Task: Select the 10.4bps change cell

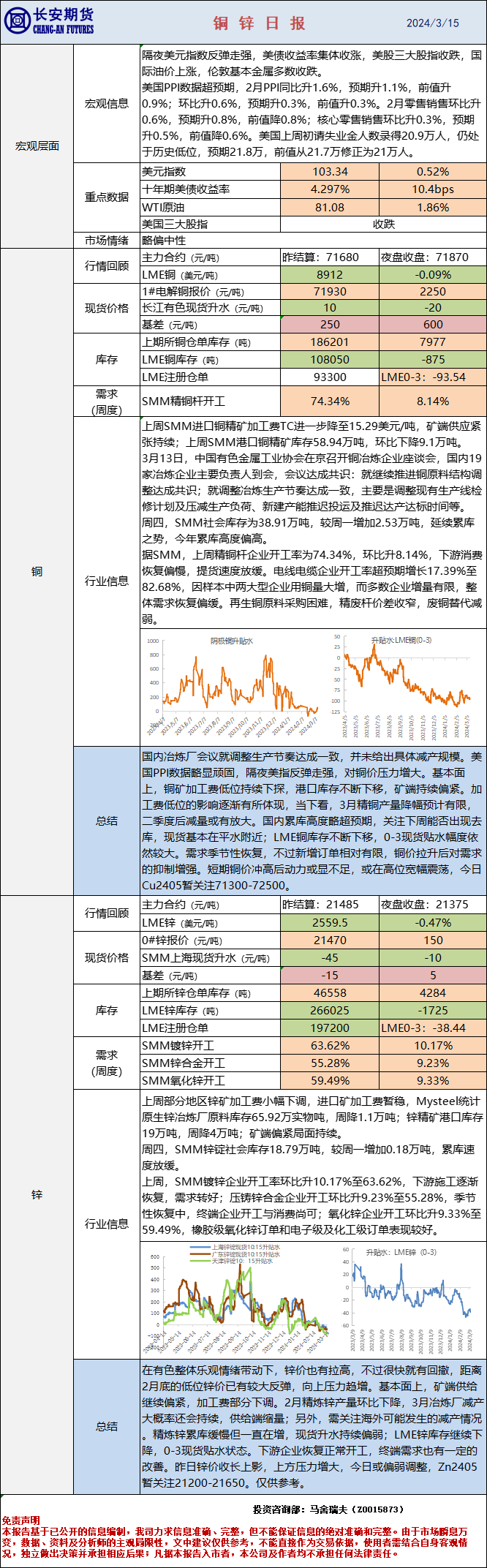Action: click(433, 189)
